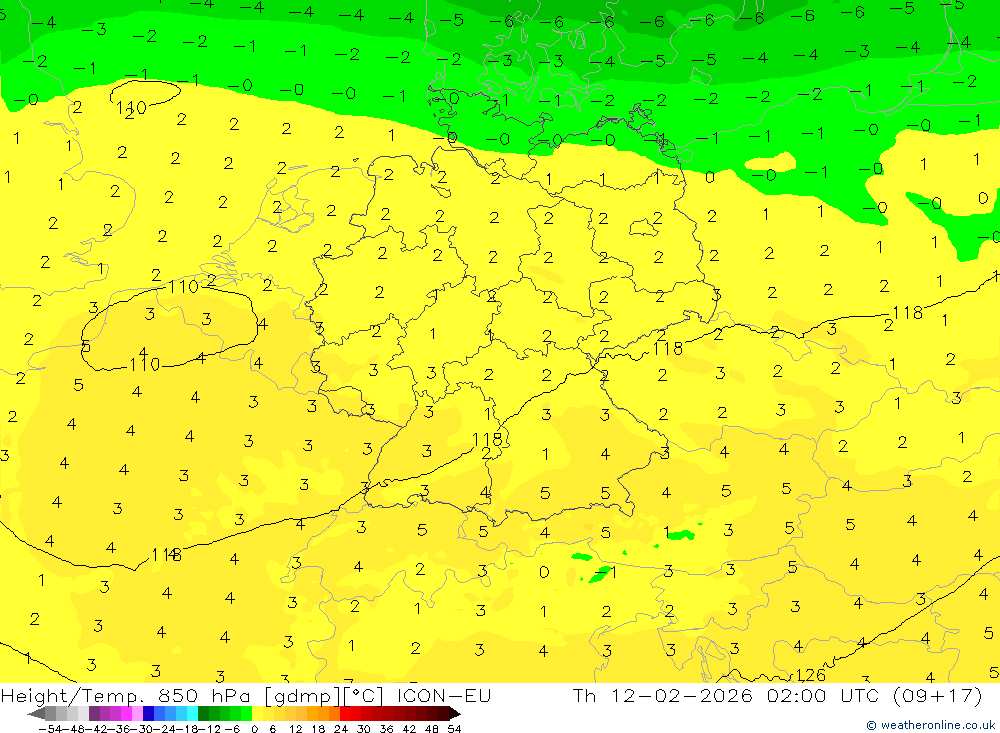
Task: Select the dark green legend swatch above -12
Action: coord(203,714)
